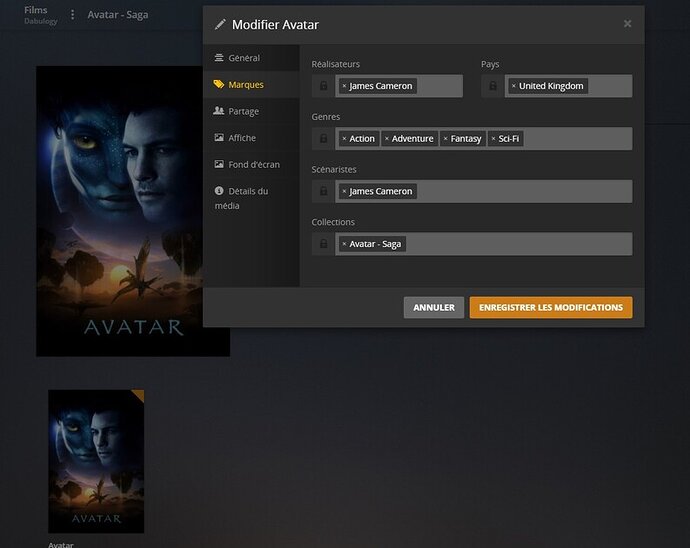Click the Films library link
The height and width of the screenshot is (548, 690).
(36, 10)
